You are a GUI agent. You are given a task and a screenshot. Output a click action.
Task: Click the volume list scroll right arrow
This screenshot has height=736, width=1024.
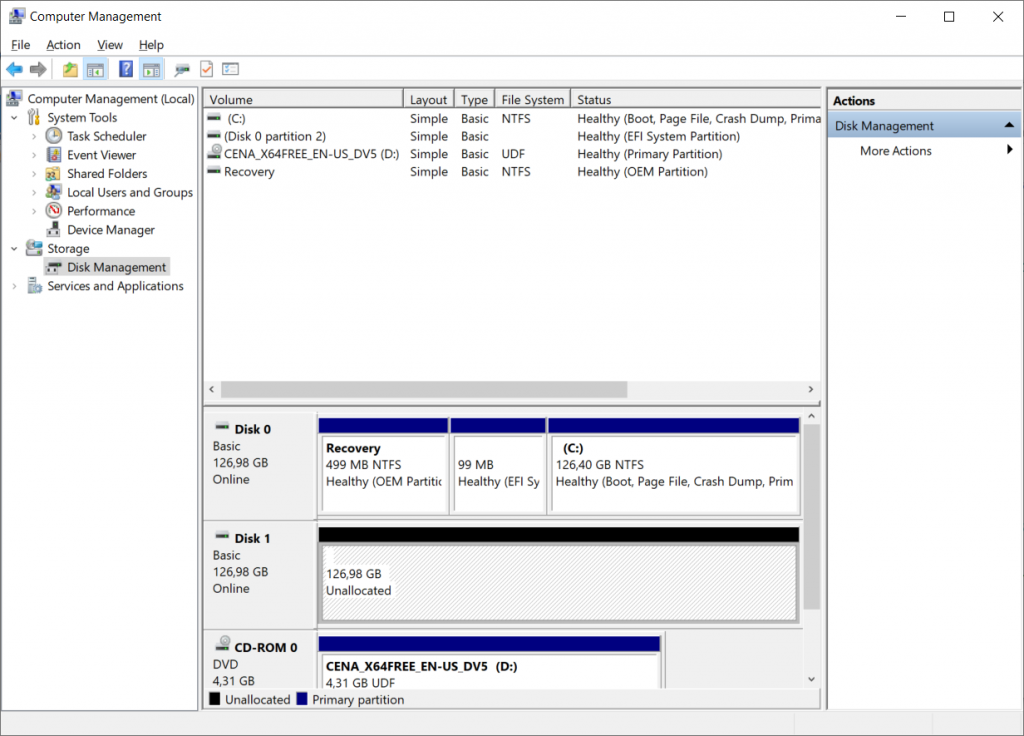[x=811, y=389]
